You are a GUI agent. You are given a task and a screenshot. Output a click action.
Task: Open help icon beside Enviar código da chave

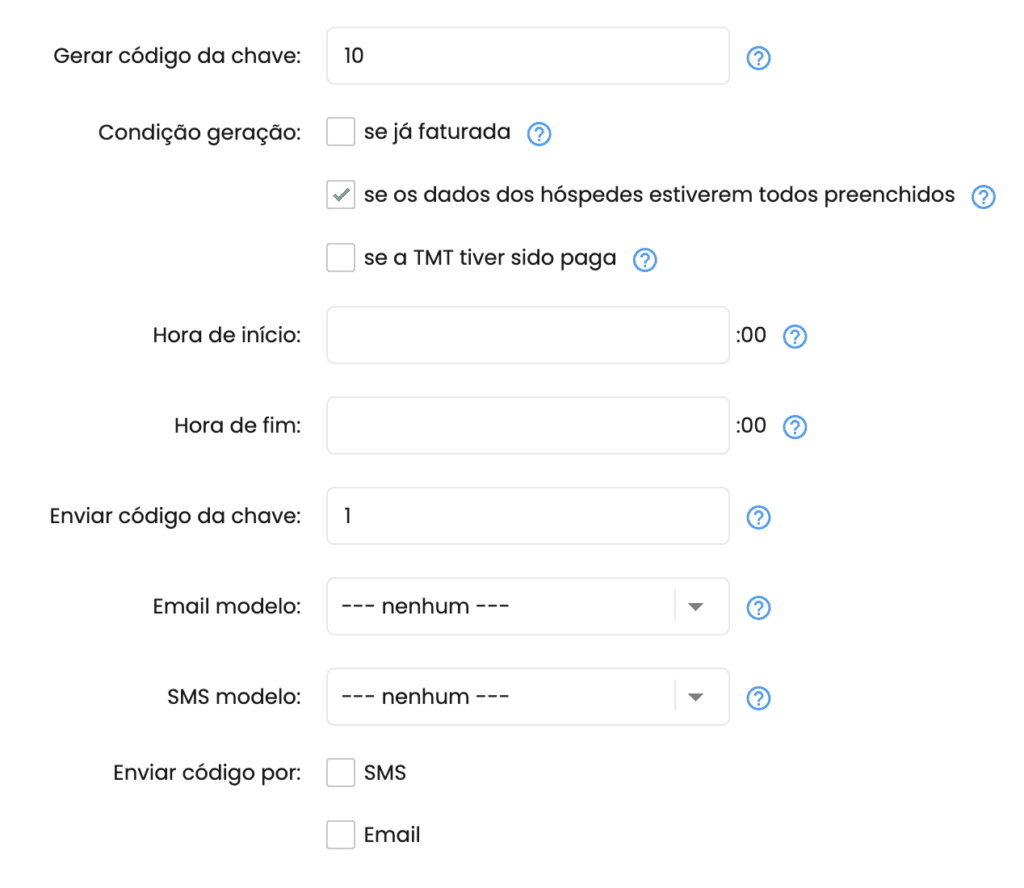pyautogui.click(x=758, y=518)
